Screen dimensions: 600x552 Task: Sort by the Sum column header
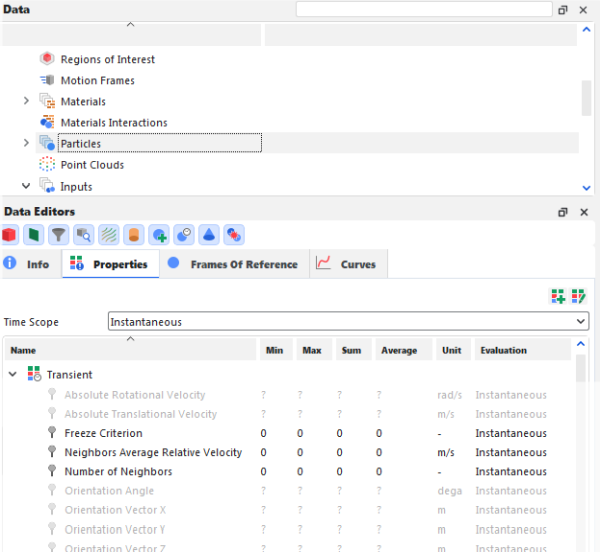[x=354, y=350]
